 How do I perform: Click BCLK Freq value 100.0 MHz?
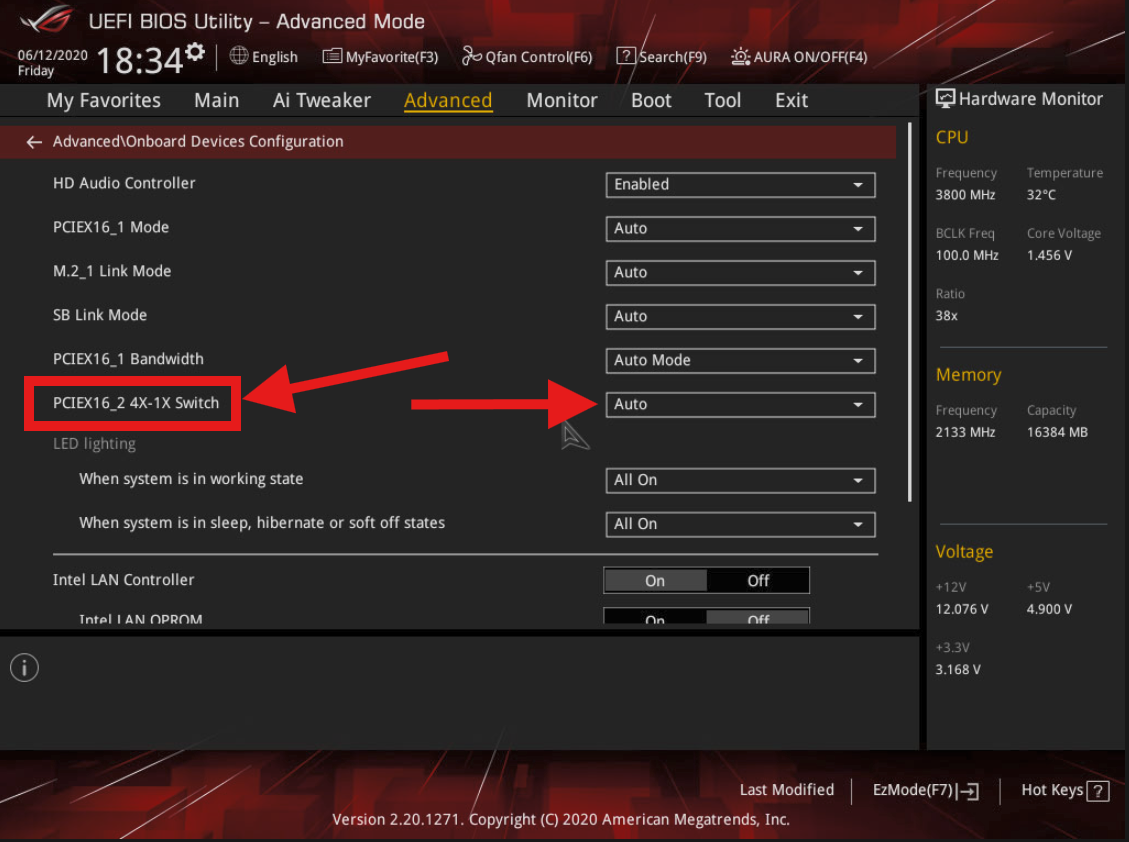pos(967,256)
